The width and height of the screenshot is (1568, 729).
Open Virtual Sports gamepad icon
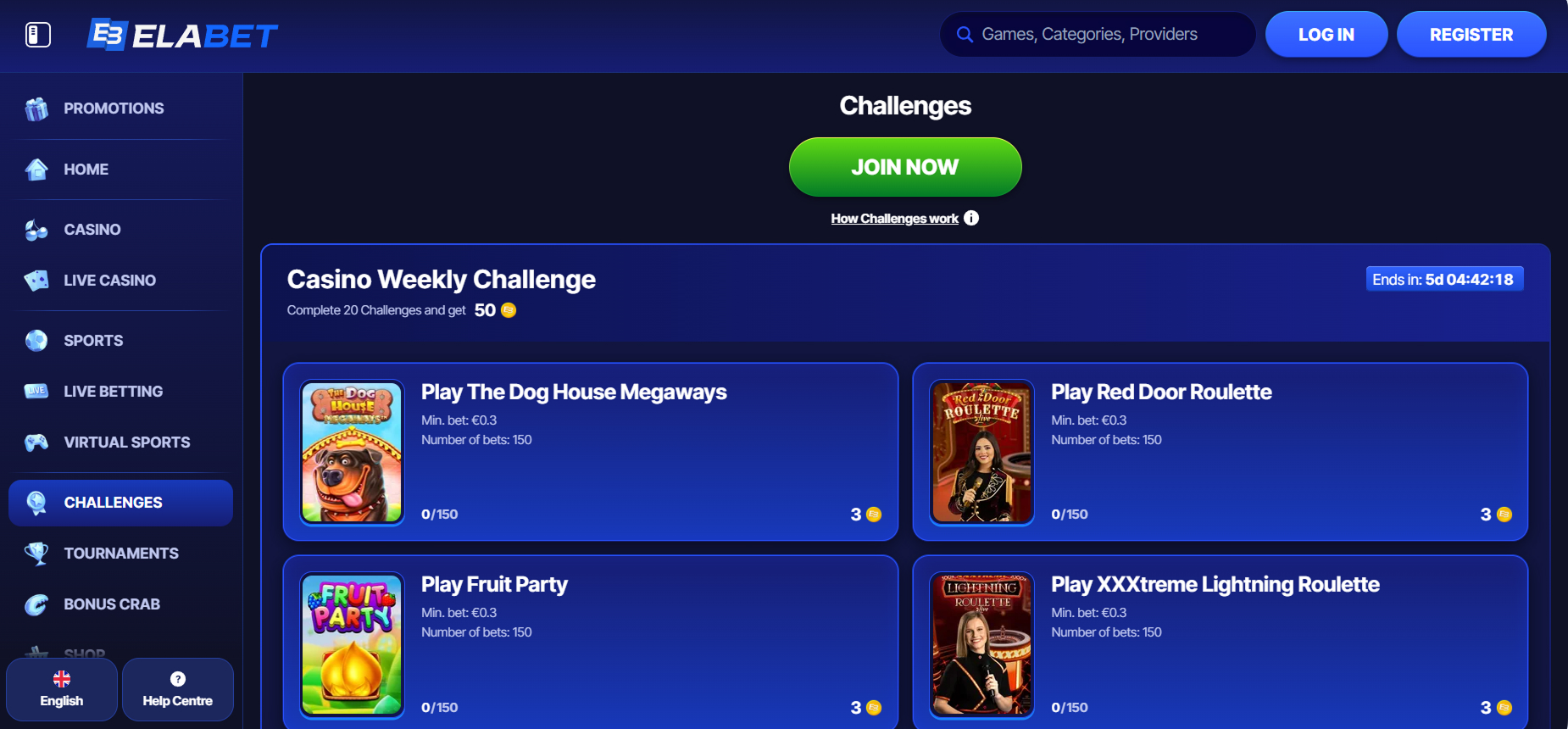pyautogui.click(x=36, y=442)
